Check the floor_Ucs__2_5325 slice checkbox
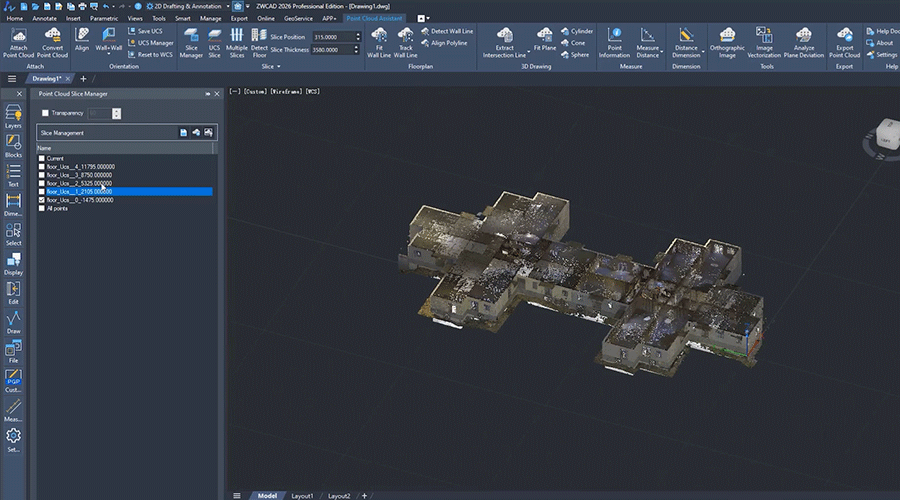The height and width of the screenshot is (500, 900). (x=41, y=183)
